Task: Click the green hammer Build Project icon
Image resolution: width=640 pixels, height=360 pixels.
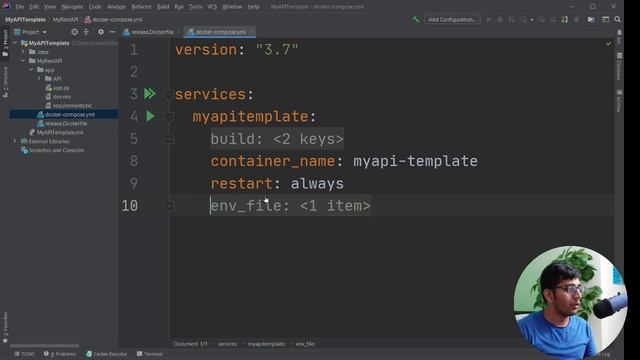Action: click(x=416, y=19)
